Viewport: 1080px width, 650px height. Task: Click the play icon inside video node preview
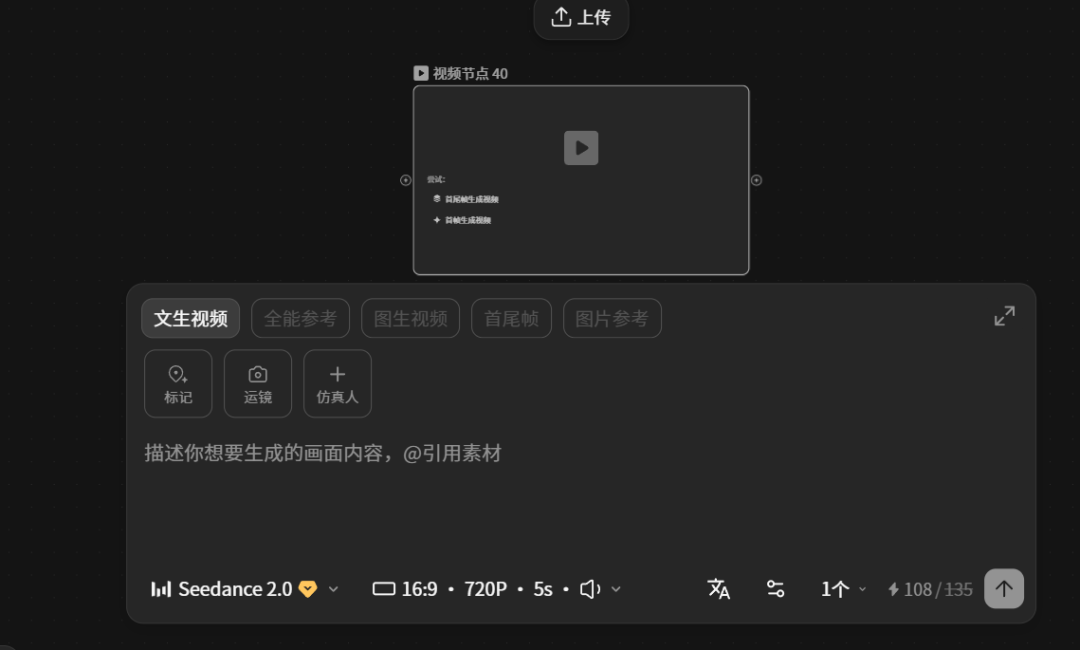tap(581, 148)
